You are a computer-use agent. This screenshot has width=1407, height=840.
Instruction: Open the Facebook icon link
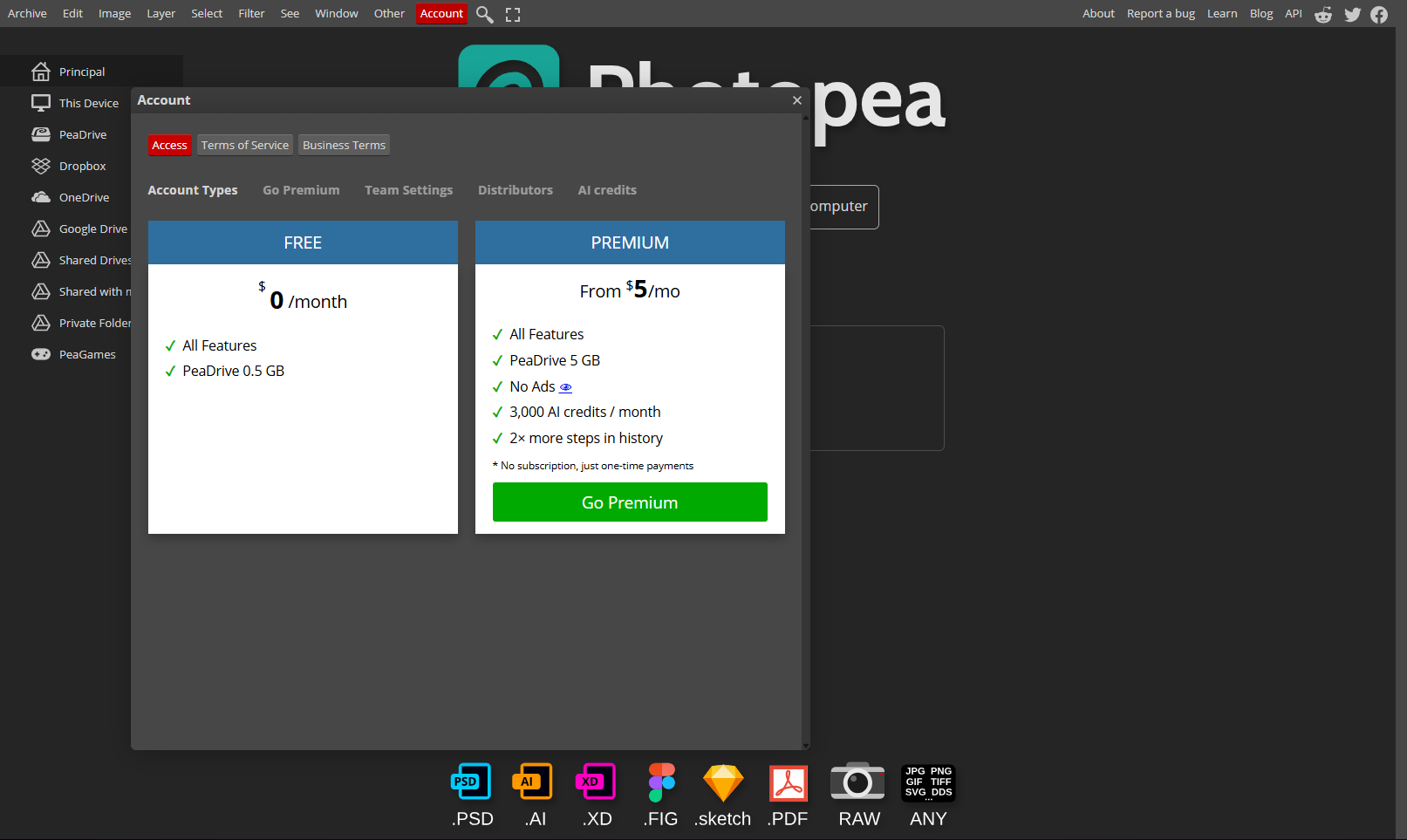point(1379,15)
